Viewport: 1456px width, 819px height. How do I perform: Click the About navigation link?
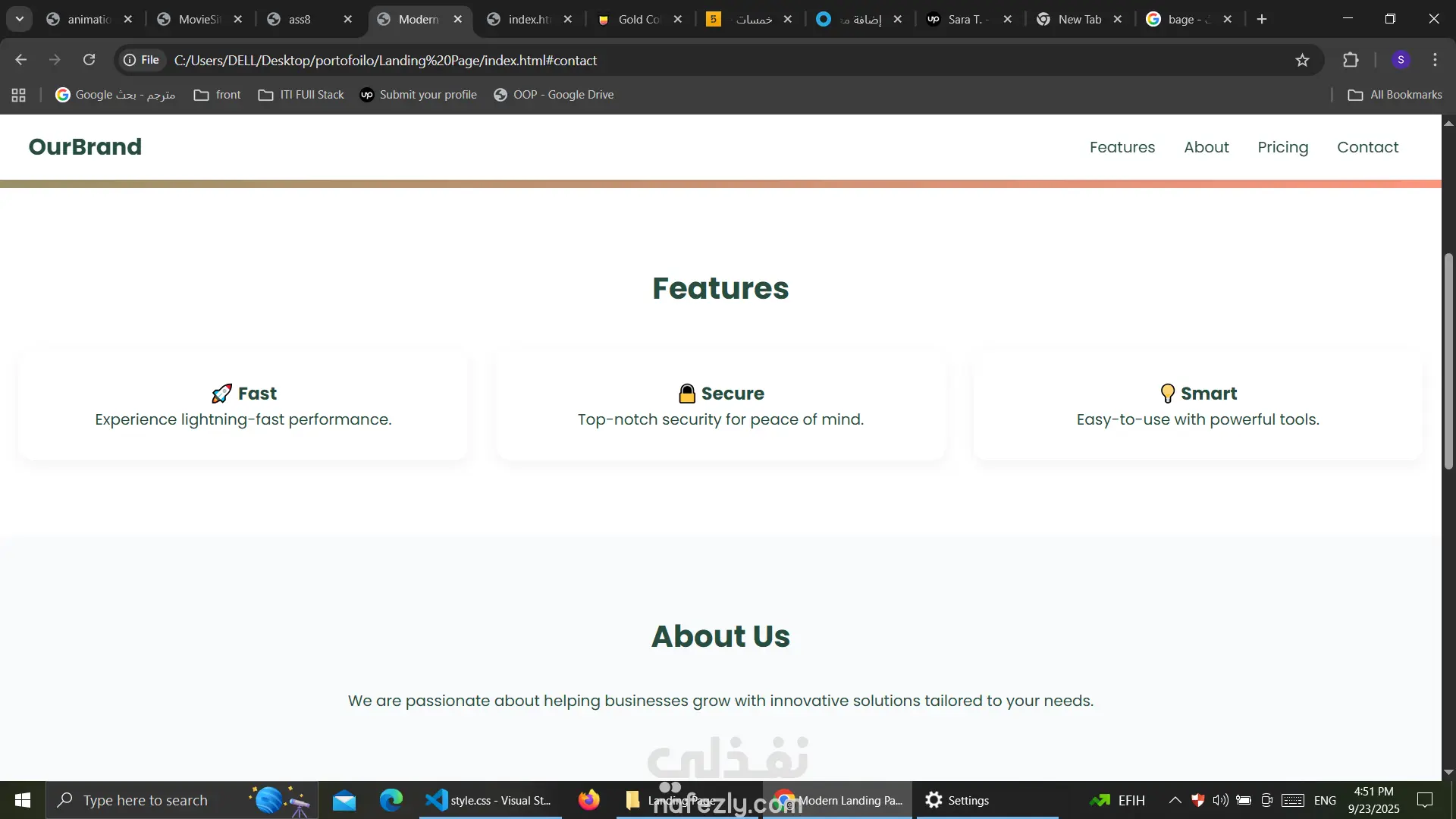pos(1206,147)
